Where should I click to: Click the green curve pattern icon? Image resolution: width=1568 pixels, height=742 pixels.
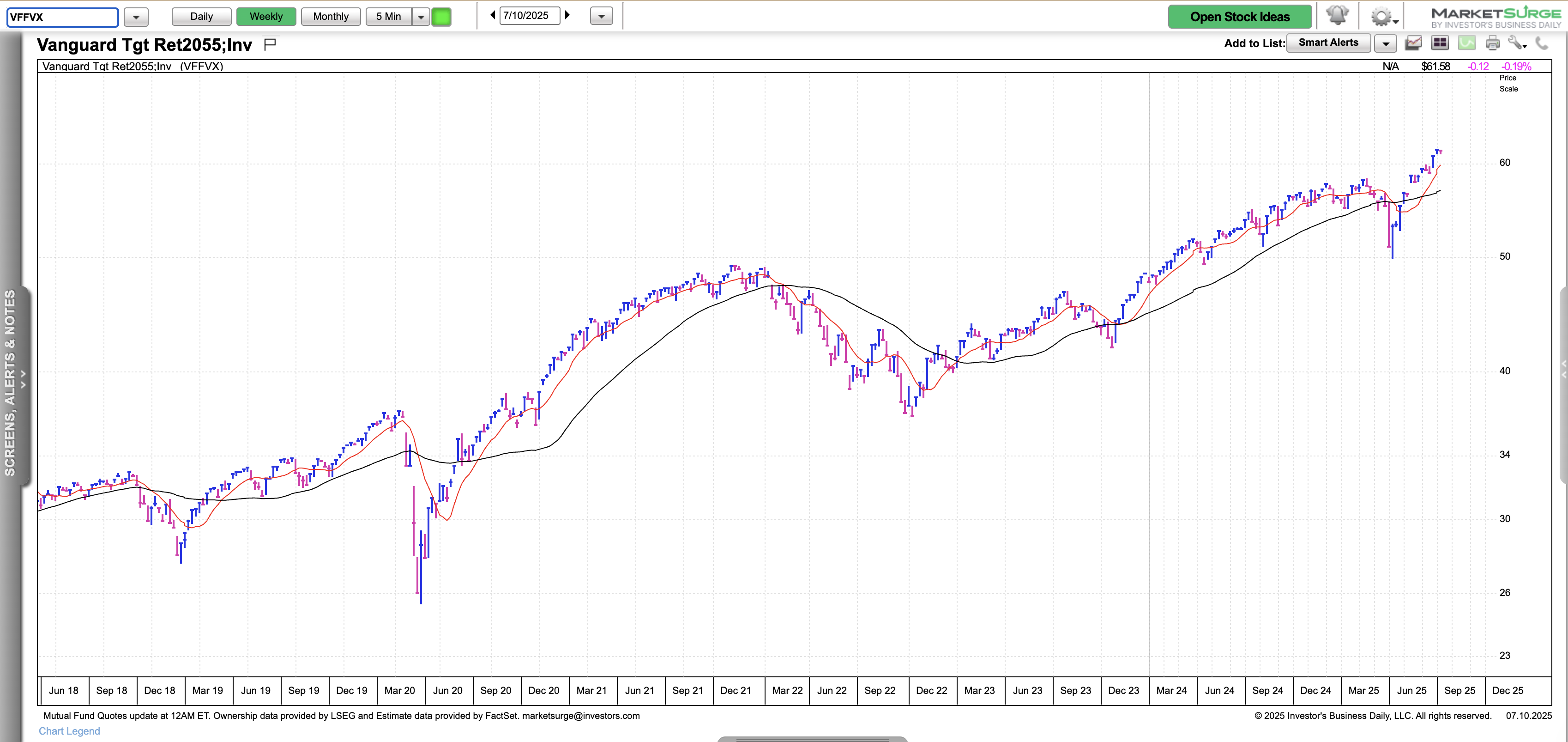tap(1466, 43)
